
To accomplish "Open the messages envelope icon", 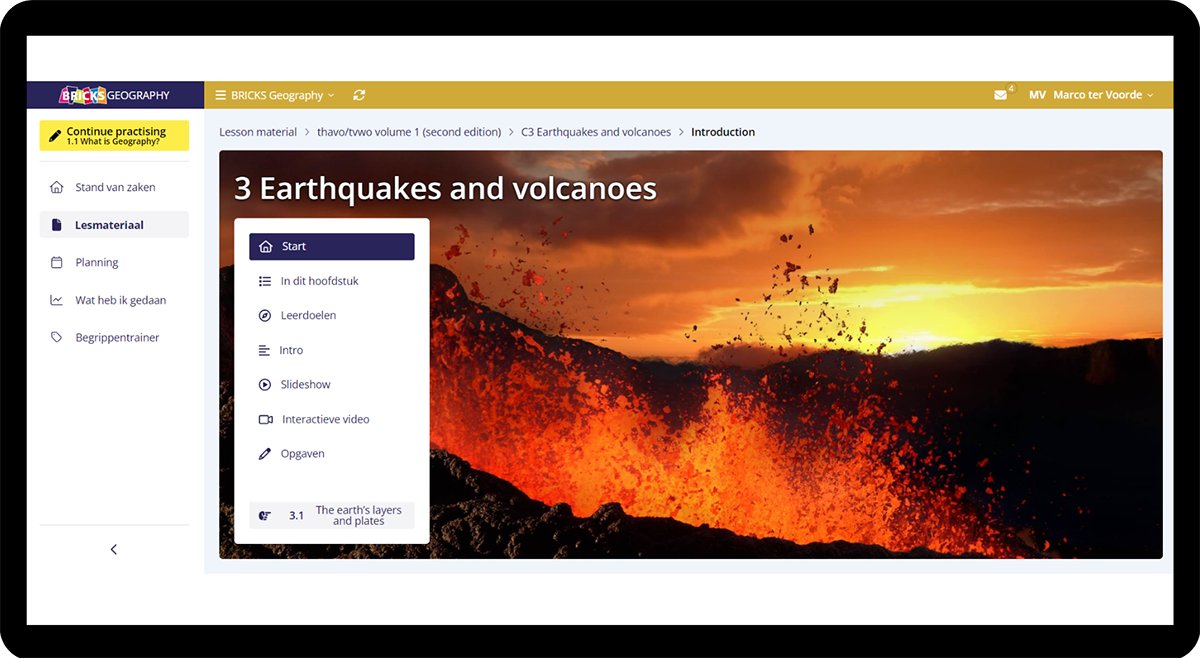I will (x=1001, y=95).
